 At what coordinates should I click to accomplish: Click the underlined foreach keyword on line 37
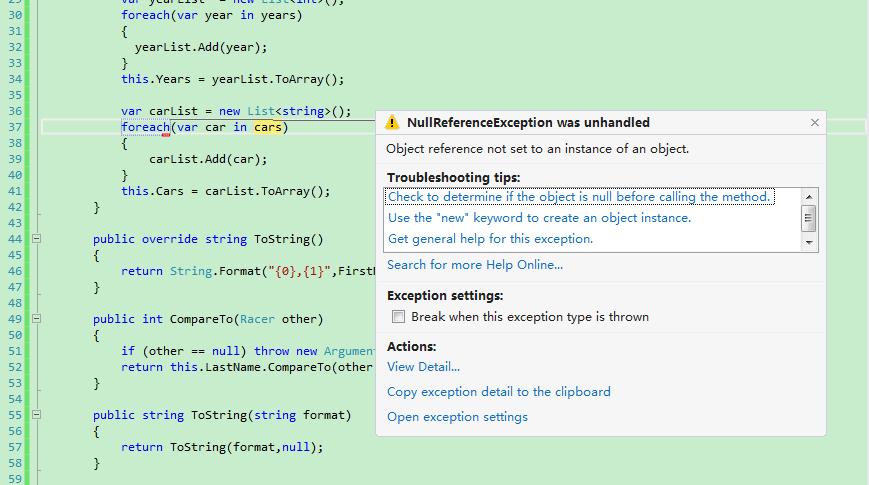click(x=145, y=127)
